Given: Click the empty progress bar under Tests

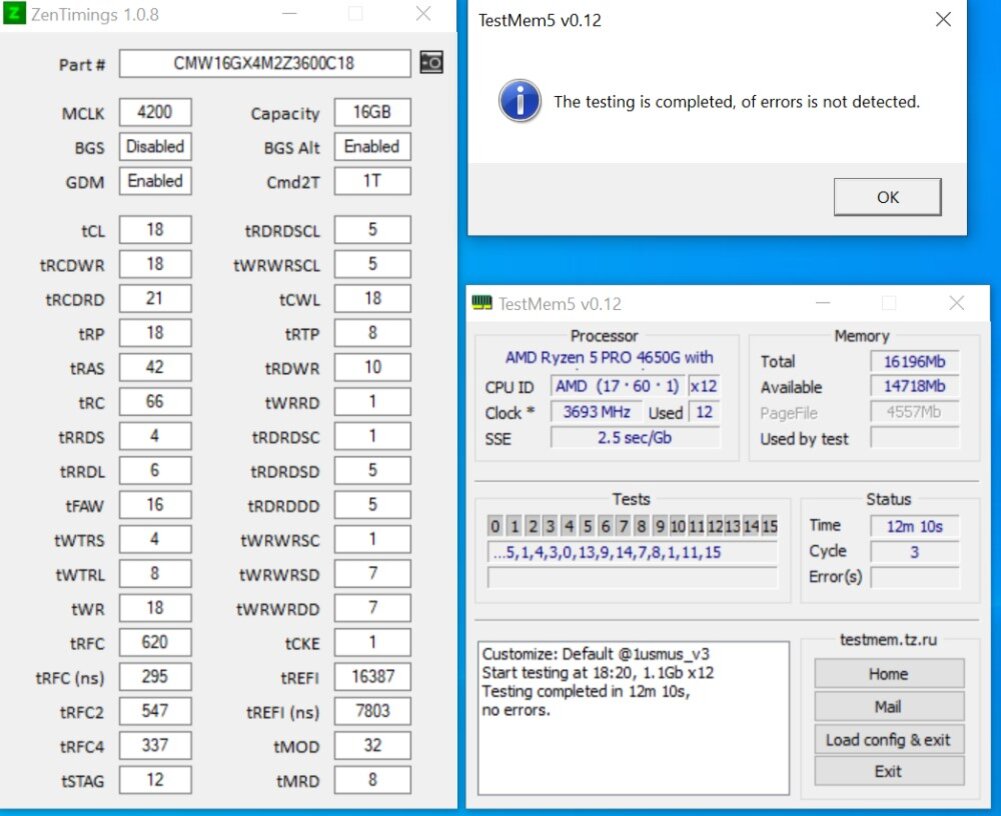Looking at the screenshot, I should [632, 577].
